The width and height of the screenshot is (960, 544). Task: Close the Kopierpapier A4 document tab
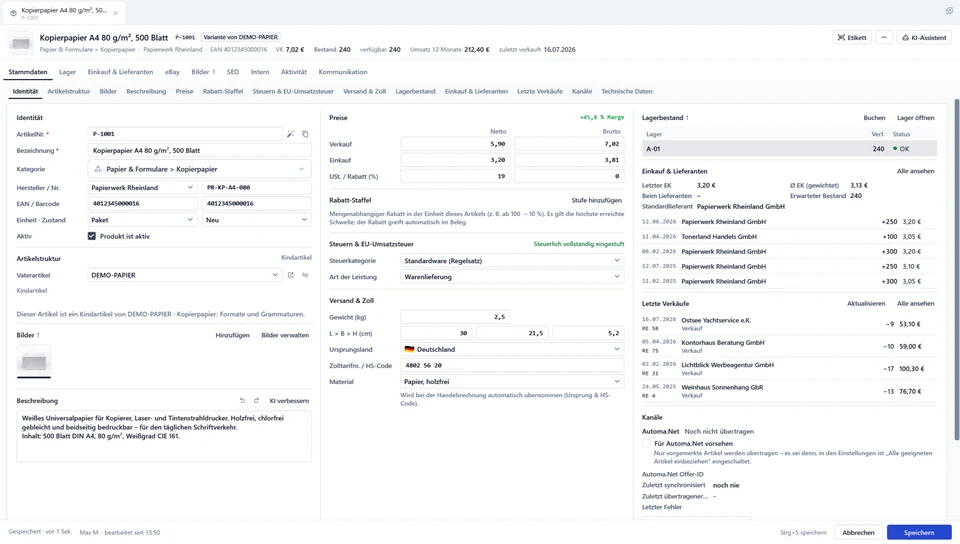pos(116,13)
